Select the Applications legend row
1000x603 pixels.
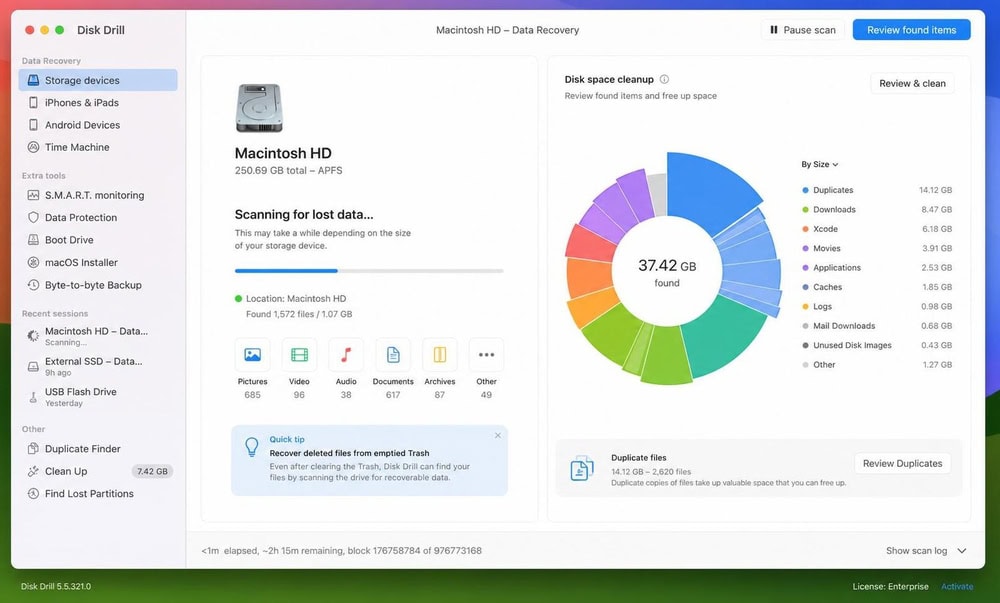[x=876, y=268]
